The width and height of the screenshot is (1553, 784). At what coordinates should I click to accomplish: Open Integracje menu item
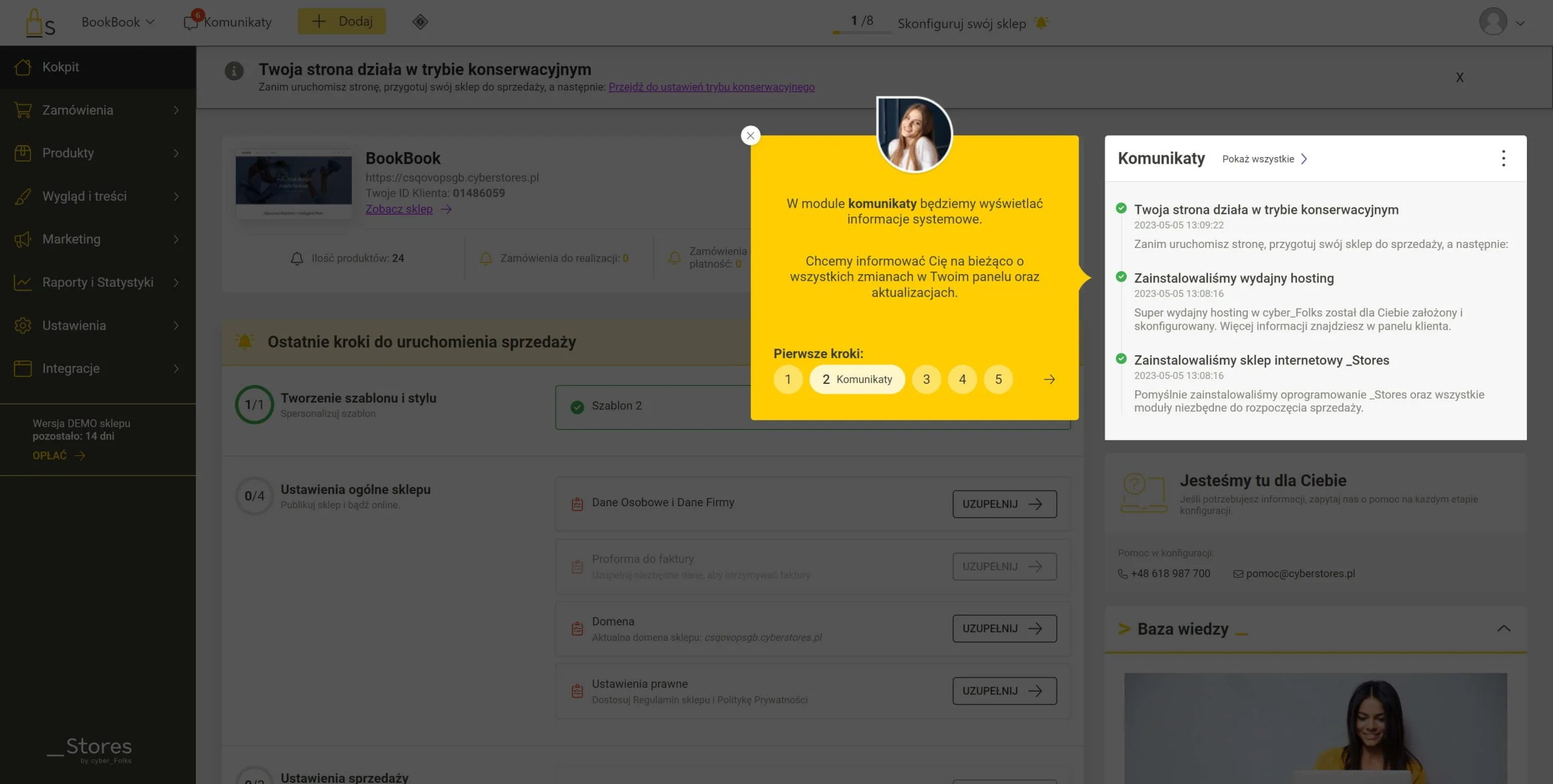[x=98, y=368]
